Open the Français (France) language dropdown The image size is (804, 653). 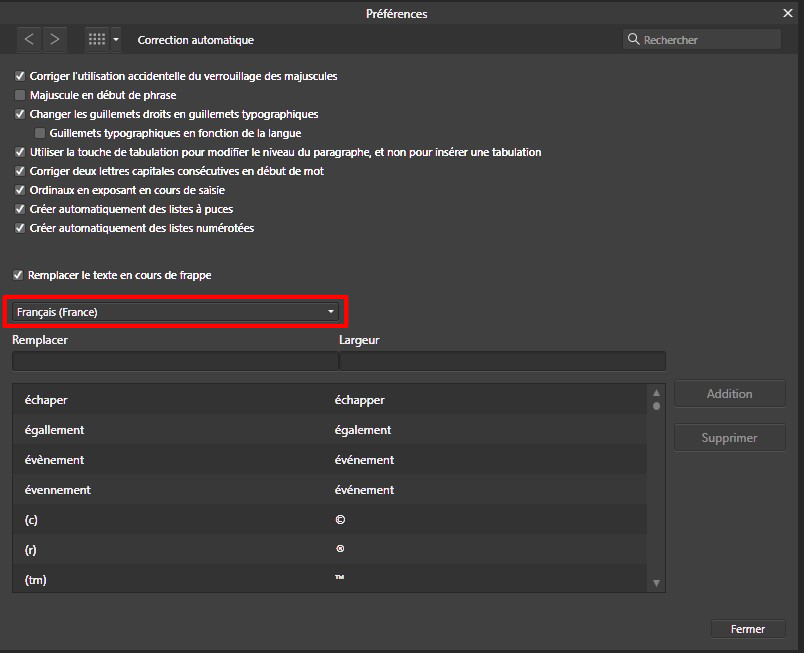(x=175, y=312)
